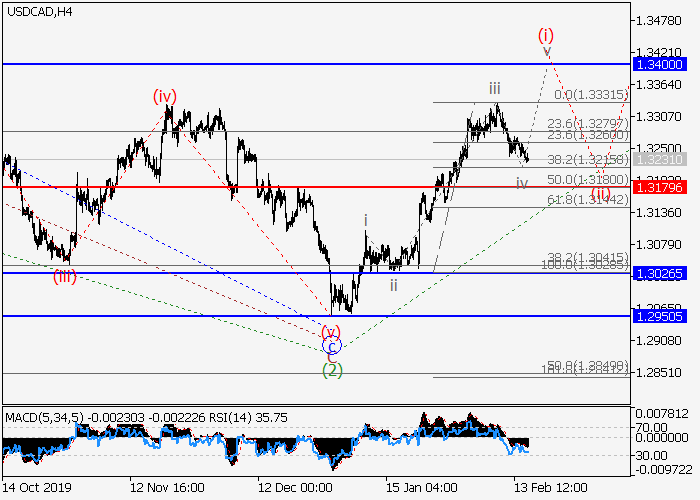Select the 61.8(1.31442) Fibonacci level label
The height and width of the screenshot is (500, 700).
point(588,200)
